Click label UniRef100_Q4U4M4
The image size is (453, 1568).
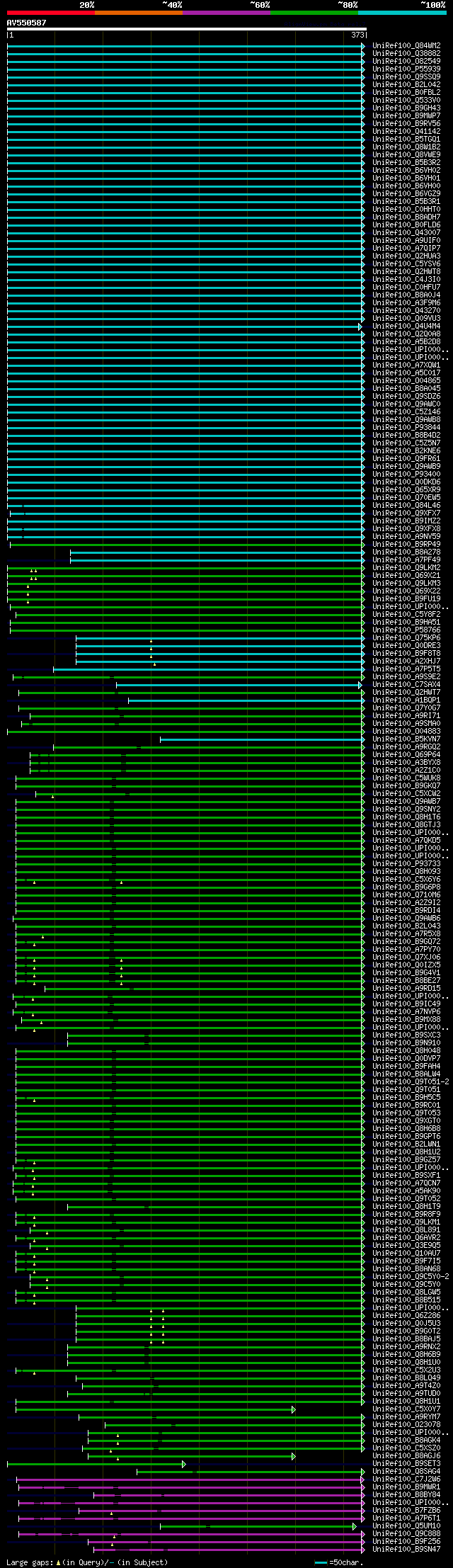[x=406, y=326]
